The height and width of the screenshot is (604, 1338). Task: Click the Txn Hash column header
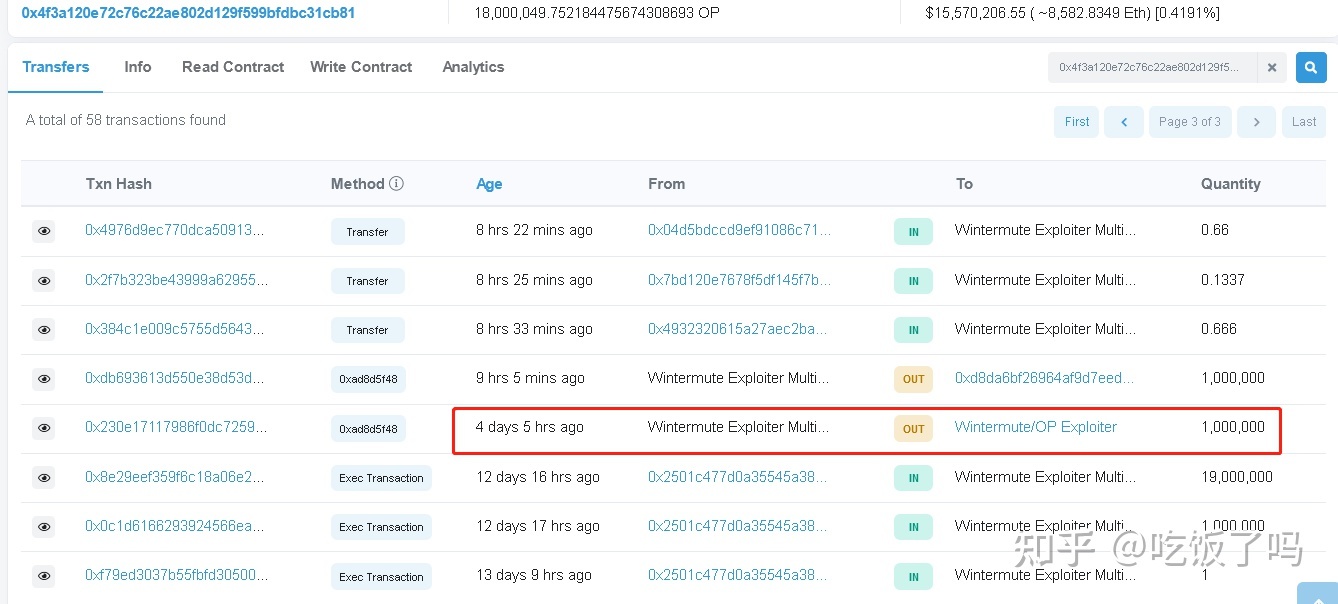pos(119,184)
